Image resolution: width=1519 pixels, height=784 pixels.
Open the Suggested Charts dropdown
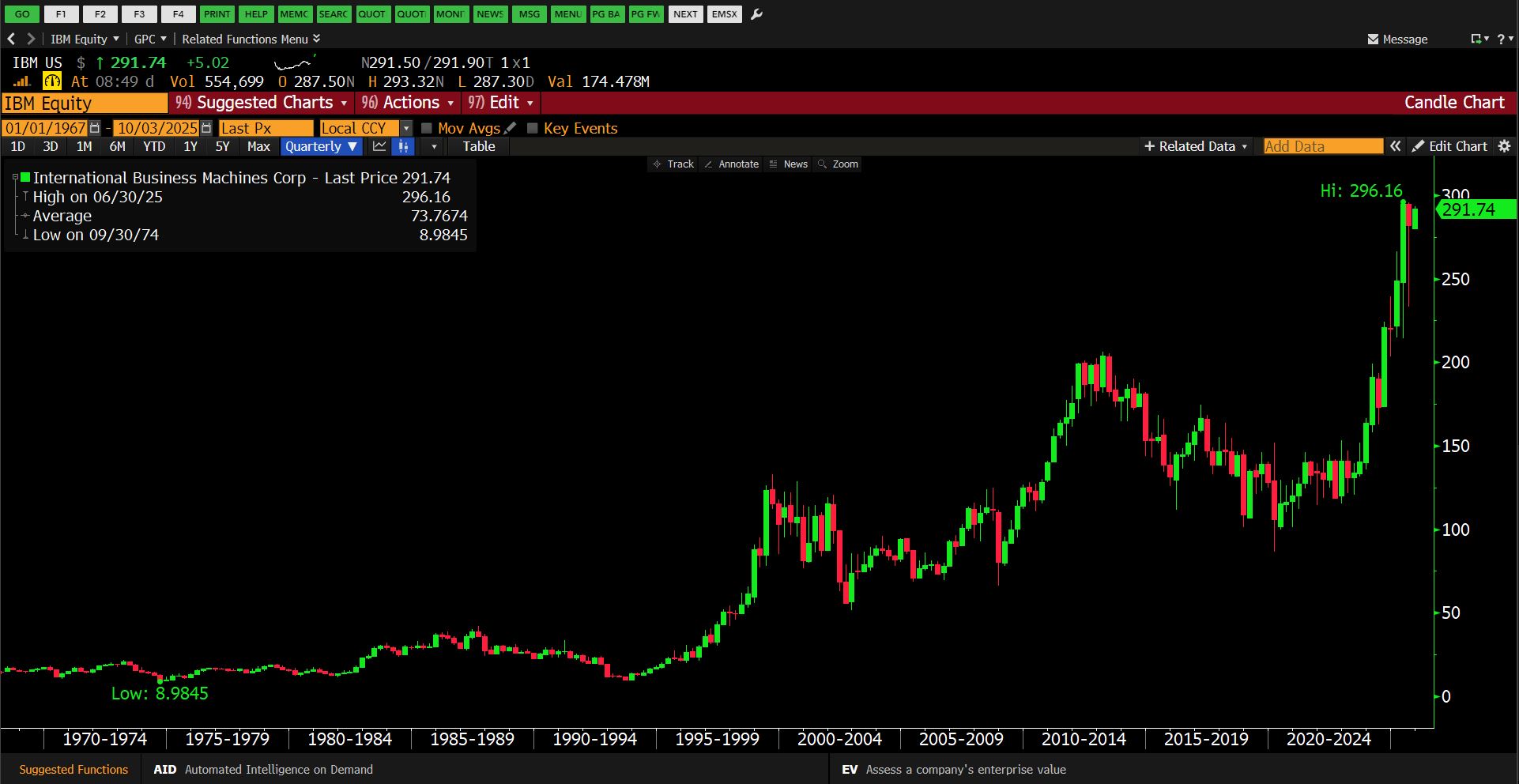pyautogui.click(x=263, y=103)
